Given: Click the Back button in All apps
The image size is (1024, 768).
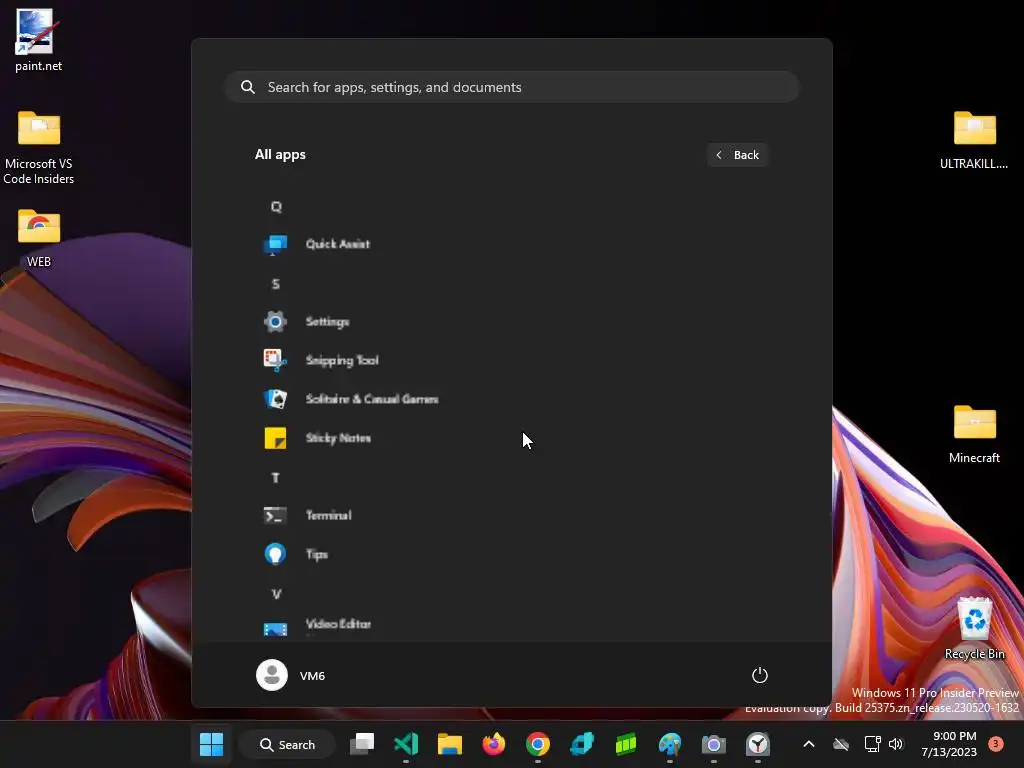Looking at the screenshot, I should pos(737,155).
